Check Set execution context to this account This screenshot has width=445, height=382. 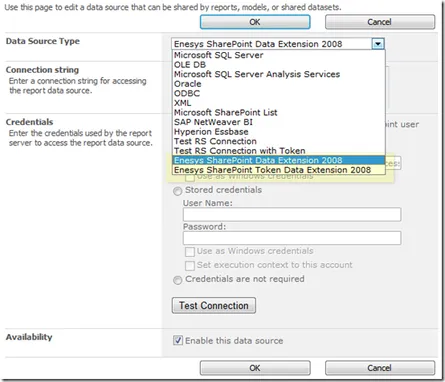click(x=190, y=265)
